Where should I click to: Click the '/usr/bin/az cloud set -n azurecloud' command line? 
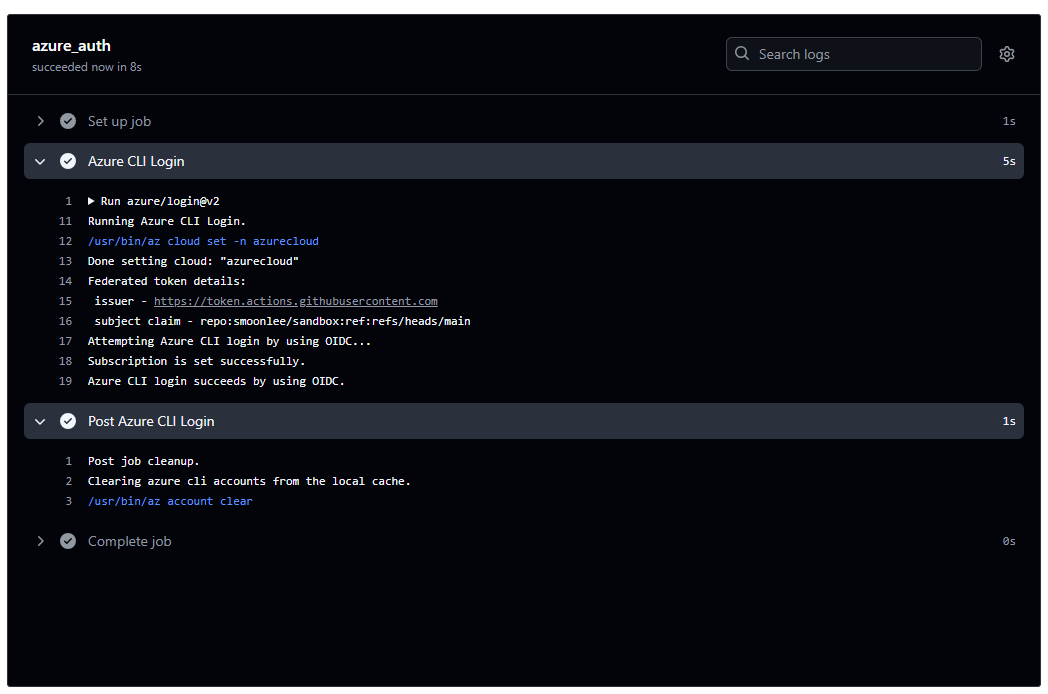point(203,241)
